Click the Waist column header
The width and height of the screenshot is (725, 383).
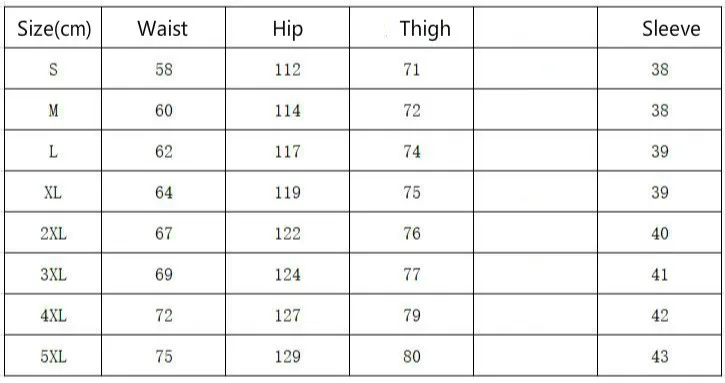162,29
